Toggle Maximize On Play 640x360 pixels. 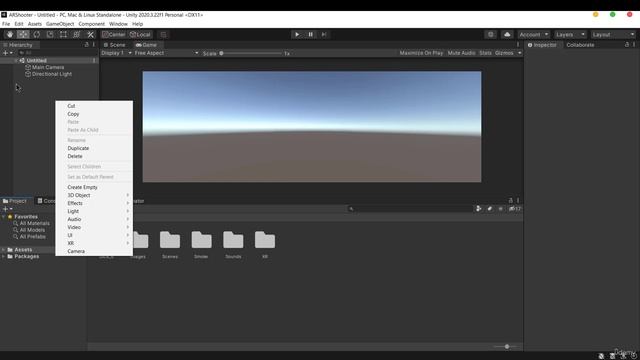coord(421,53)
